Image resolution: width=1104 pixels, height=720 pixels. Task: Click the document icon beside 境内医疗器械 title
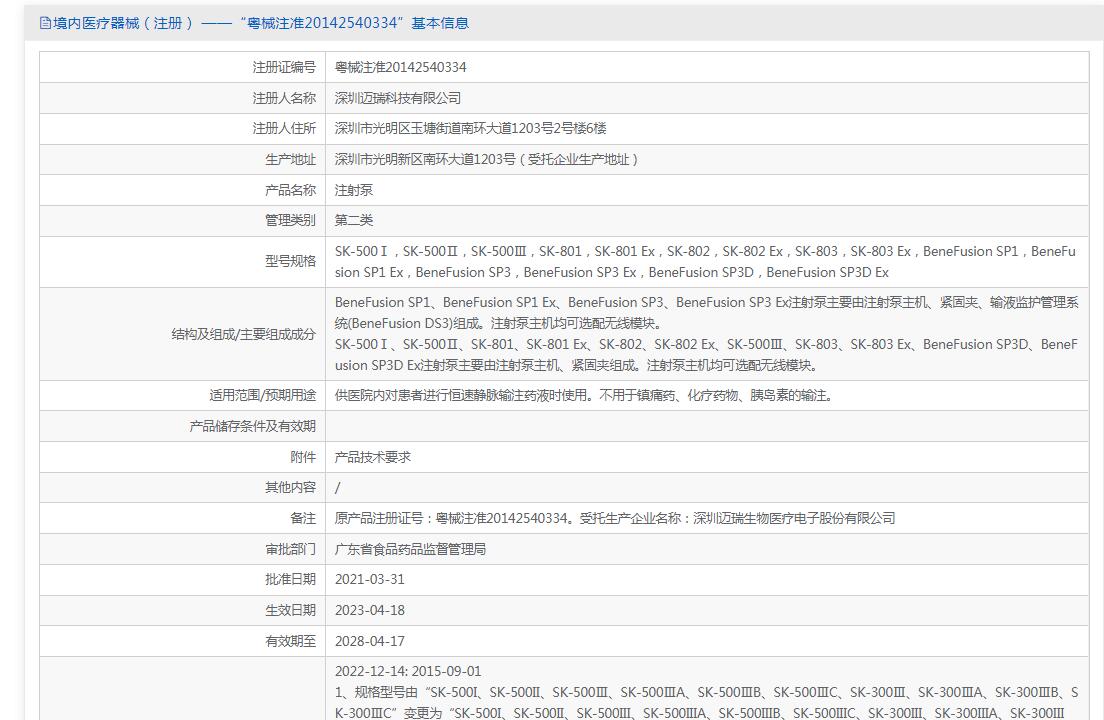coord(45,23)
